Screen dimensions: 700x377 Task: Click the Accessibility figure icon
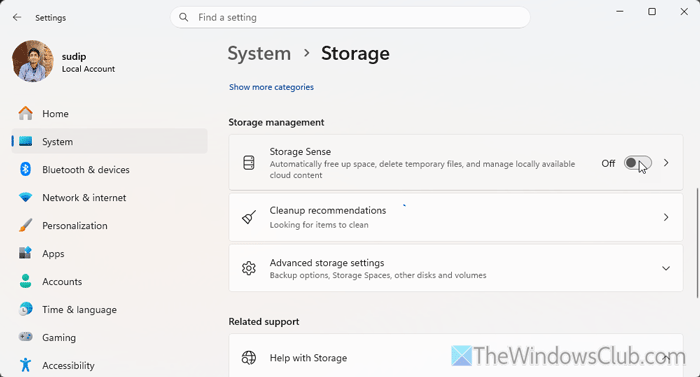(x=25, y=365)
